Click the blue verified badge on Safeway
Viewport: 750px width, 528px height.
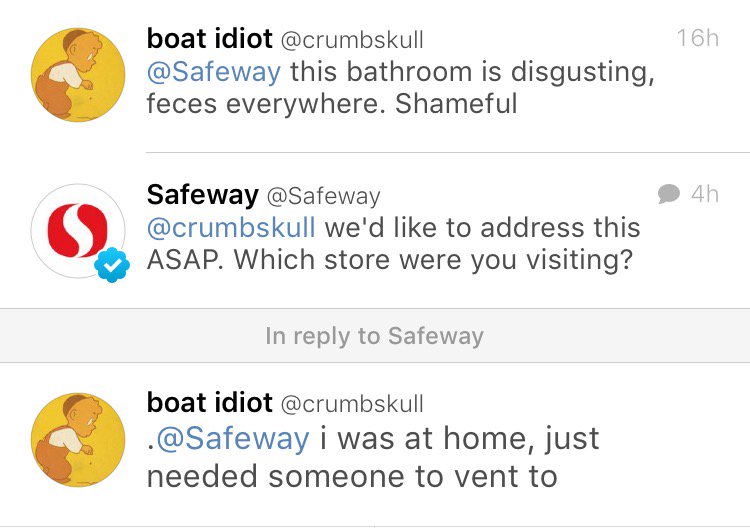[x=112, y=264]
